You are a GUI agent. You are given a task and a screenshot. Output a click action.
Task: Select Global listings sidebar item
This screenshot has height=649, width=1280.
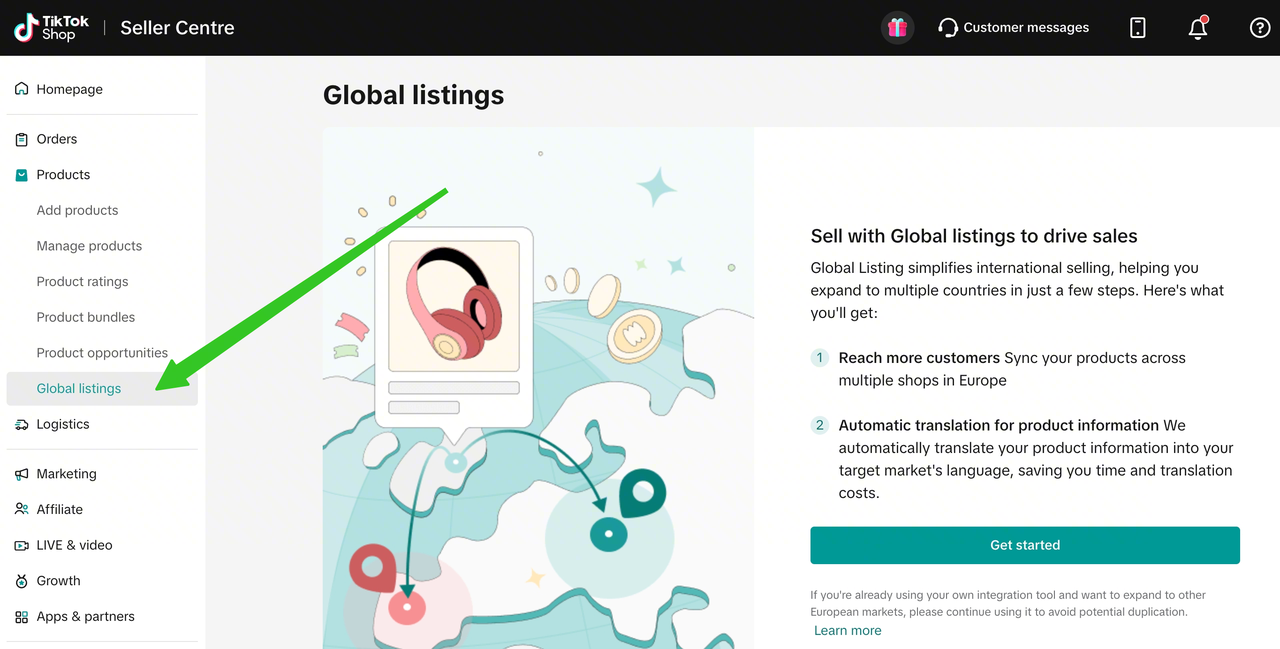[x=102, y=389]
